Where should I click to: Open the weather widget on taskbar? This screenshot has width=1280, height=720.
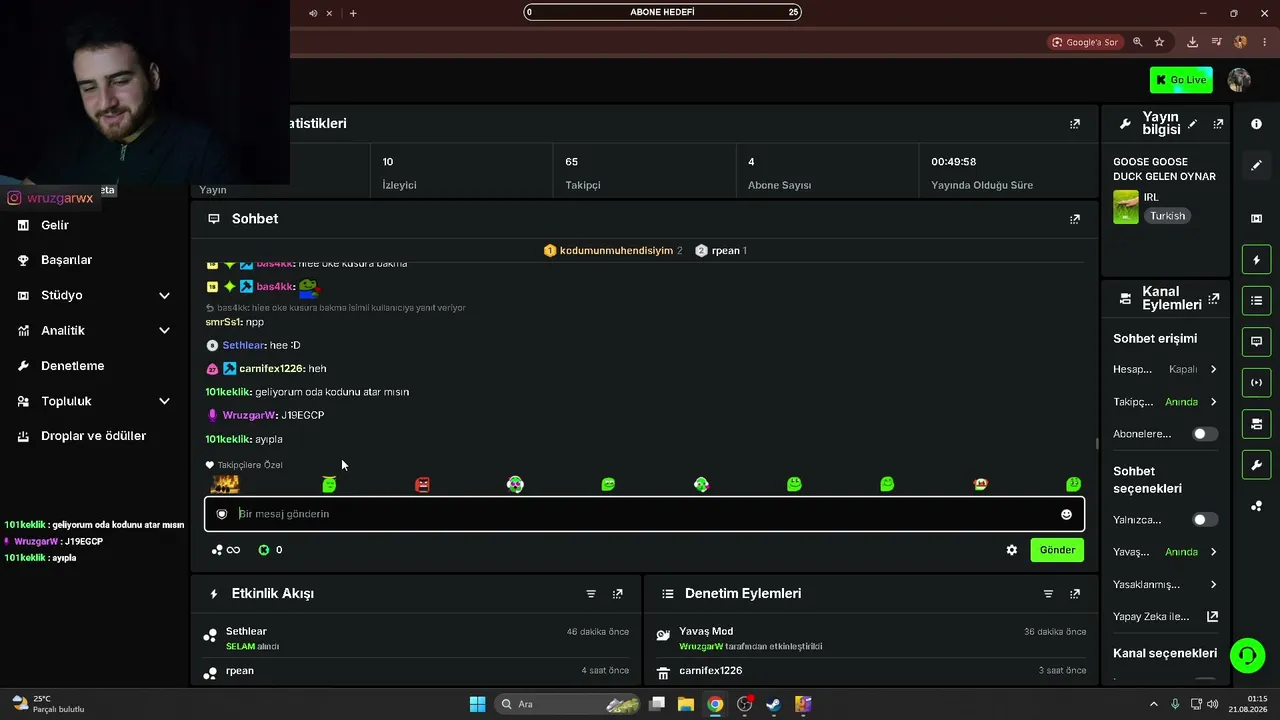click(48, 704)
